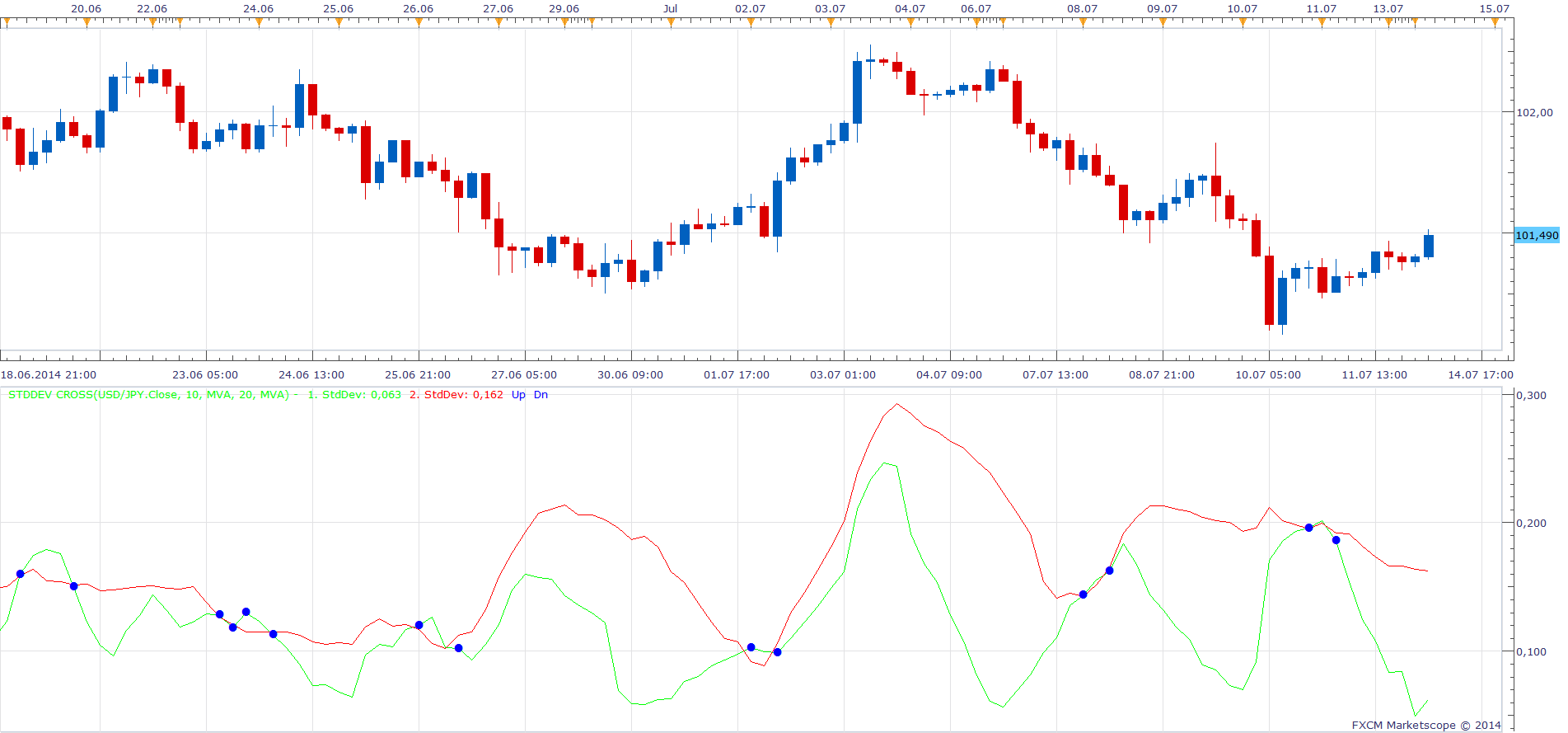Viewport: 1568px width, 733px height.
Task: Select the orange marker under 10.07
Action: (x=1243, y=23)
